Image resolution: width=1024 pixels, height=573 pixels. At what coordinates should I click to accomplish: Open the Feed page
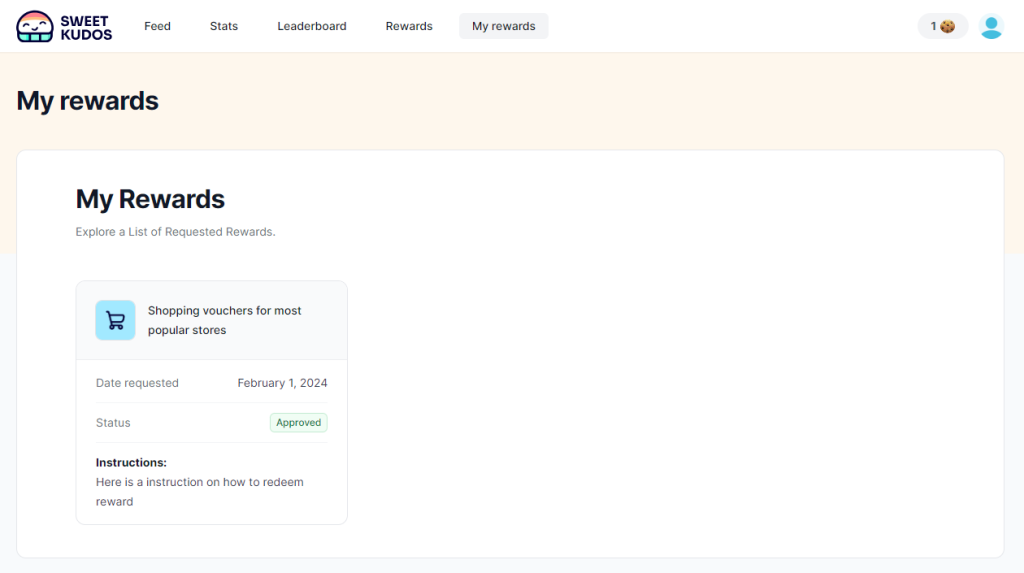coord(157,26)
